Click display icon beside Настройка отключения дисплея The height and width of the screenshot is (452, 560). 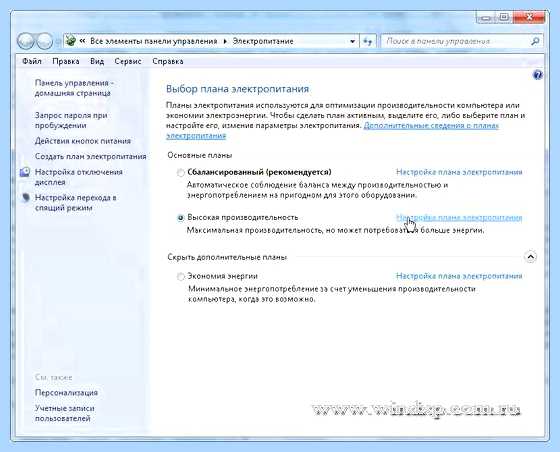click(x=25, y=172)
